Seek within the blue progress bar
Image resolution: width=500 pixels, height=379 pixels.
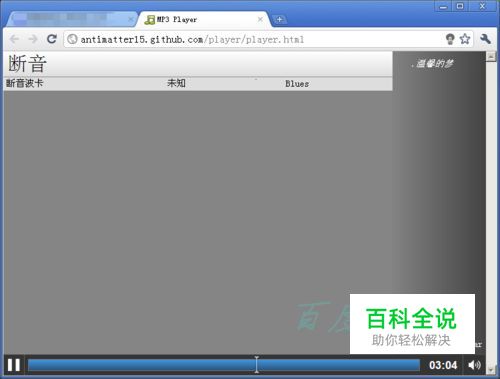tap(224, 365)
